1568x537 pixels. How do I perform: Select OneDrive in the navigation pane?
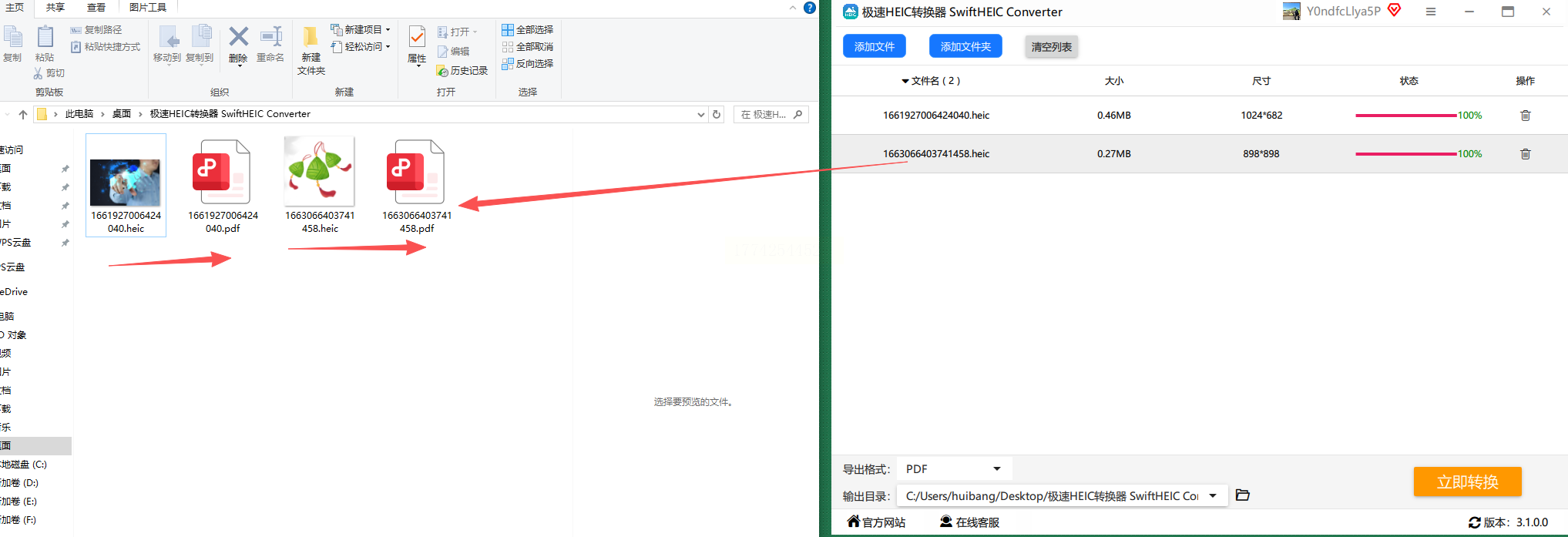[x=14, y=292]
